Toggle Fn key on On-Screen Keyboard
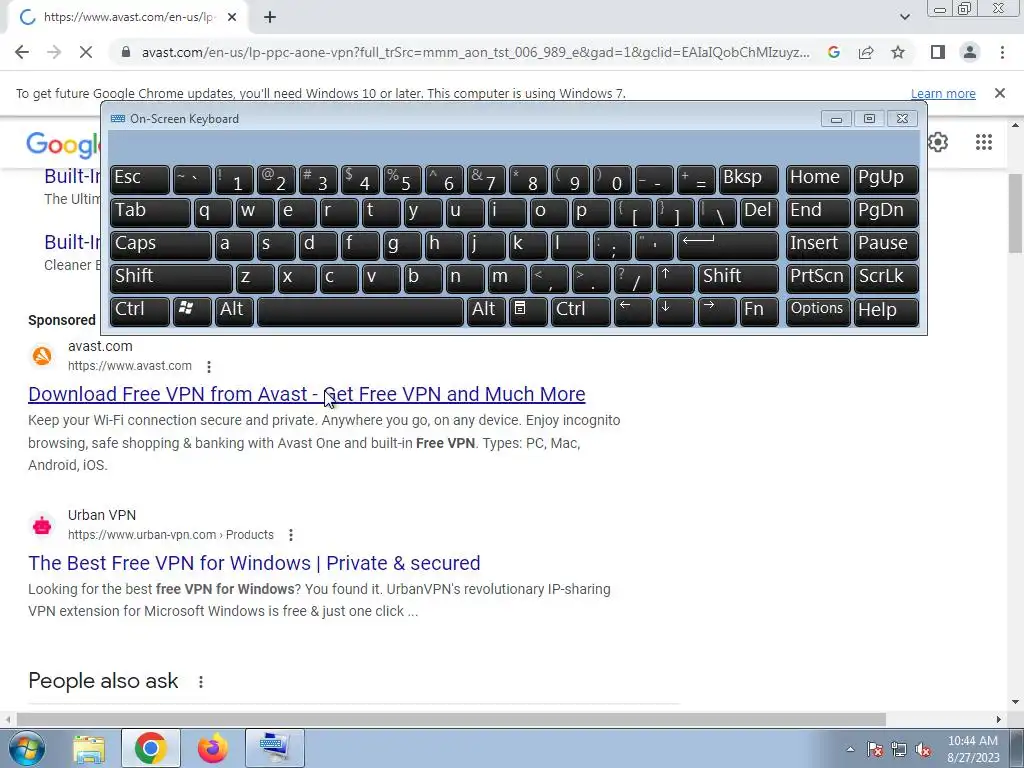Viewport: 1024px width, 768px height. tap(759, 311)
